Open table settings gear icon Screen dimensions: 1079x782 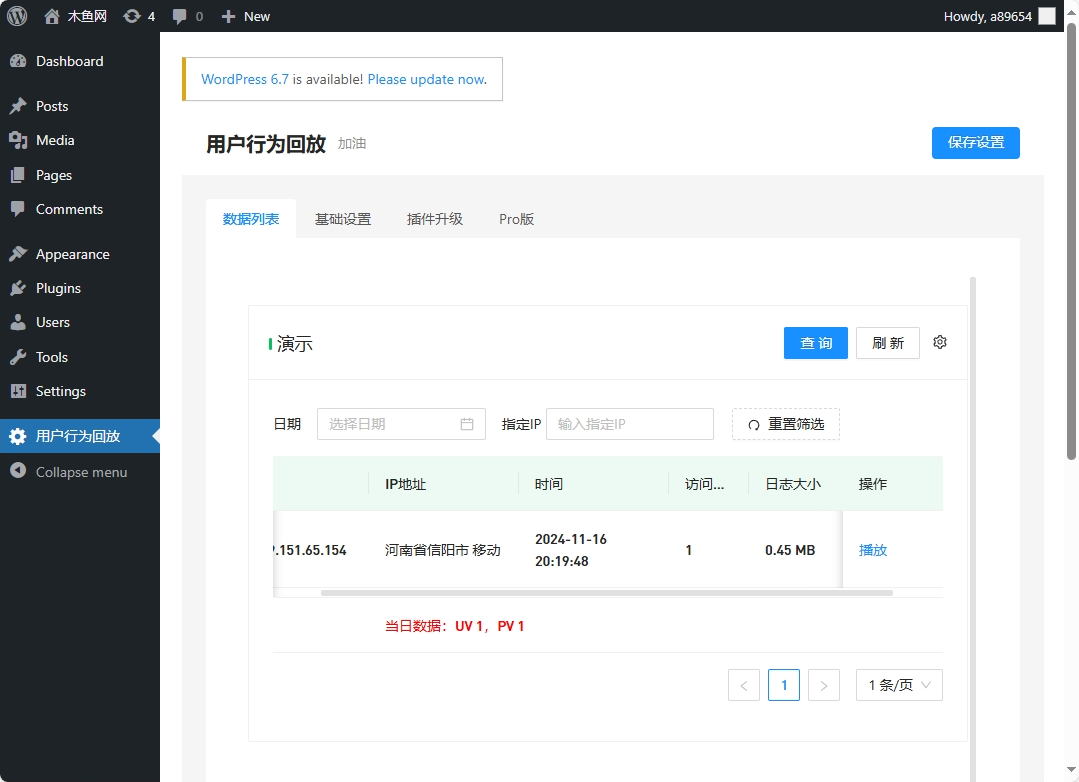(x=940, y=342)
